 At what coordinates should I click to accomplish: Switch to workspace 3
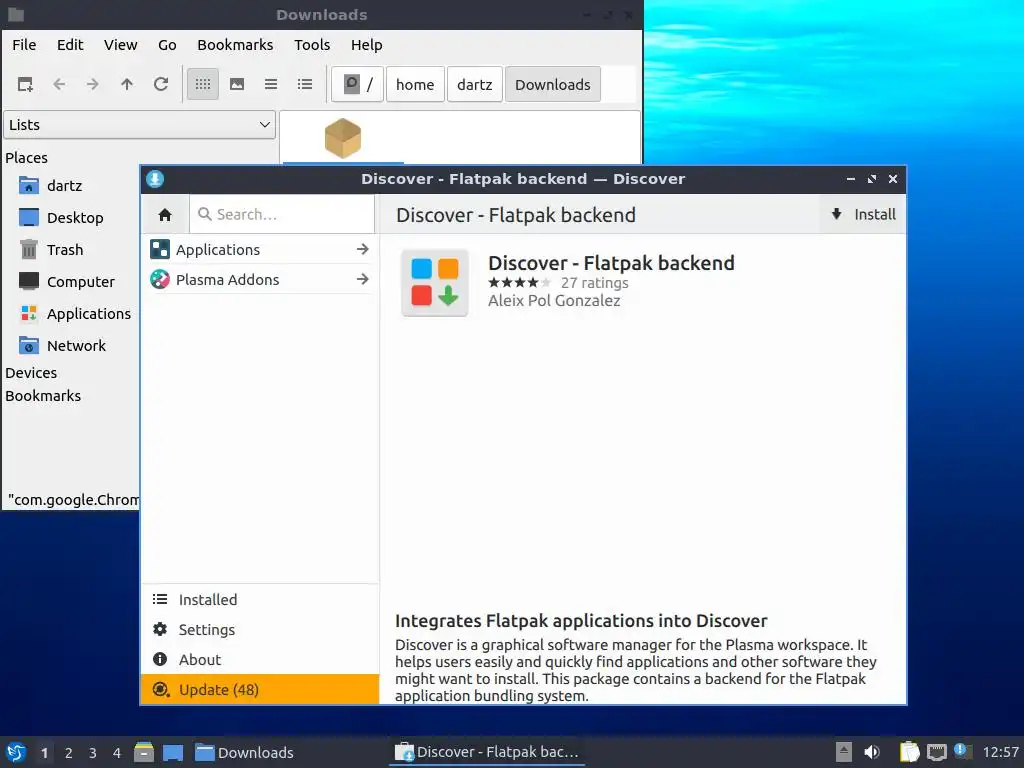(93, 753)
